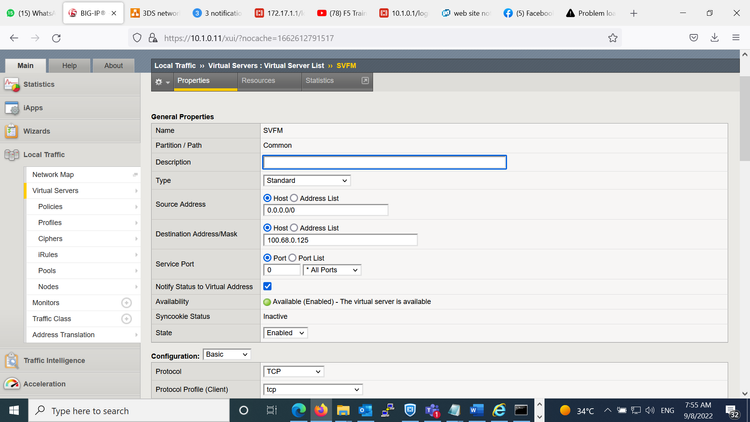
Task: Select Address List radio for Source Address
Action: point(294,198)
